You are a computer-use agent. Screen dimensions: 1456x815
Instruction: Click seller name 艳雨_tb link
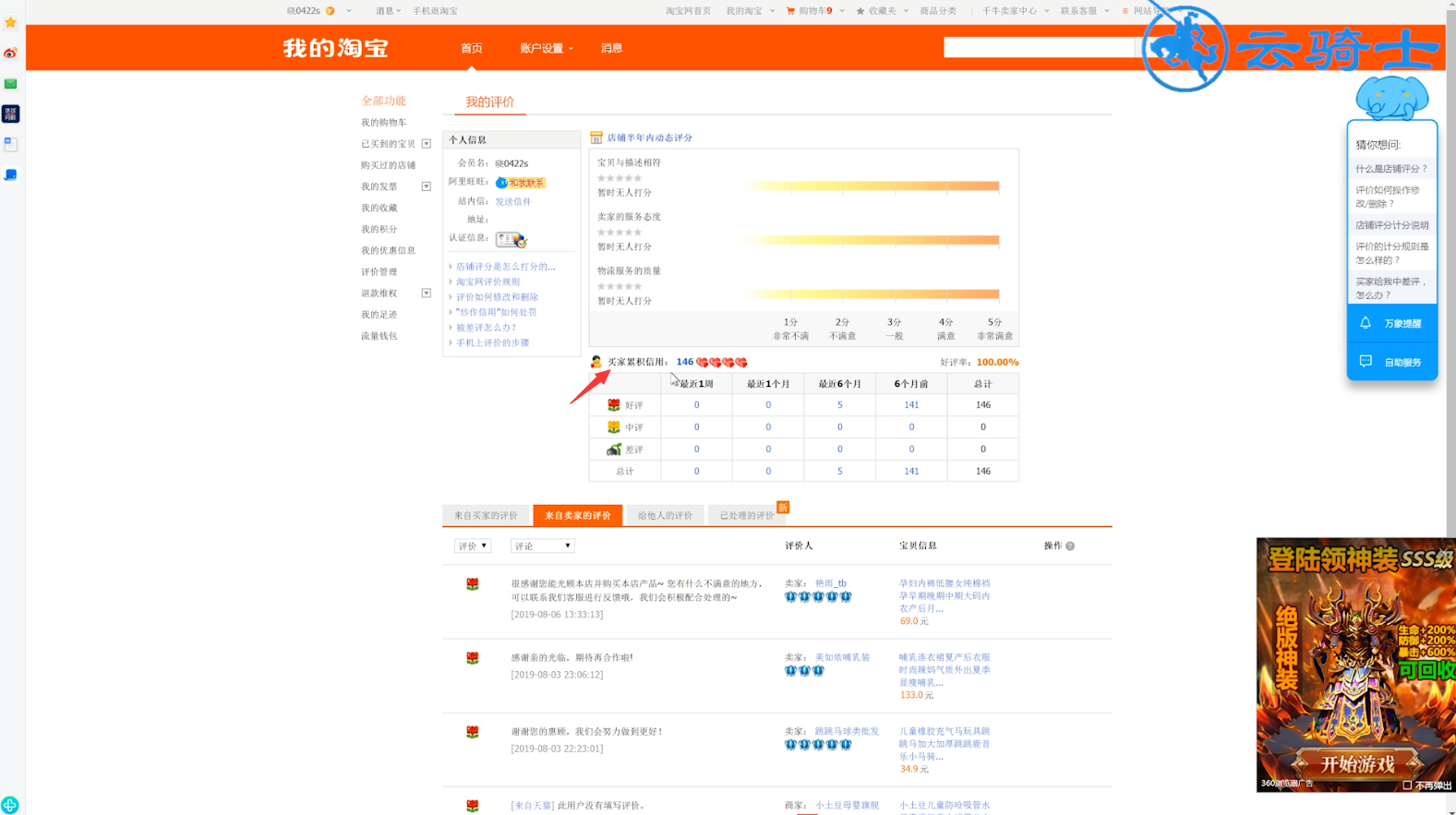coord(830,583)
